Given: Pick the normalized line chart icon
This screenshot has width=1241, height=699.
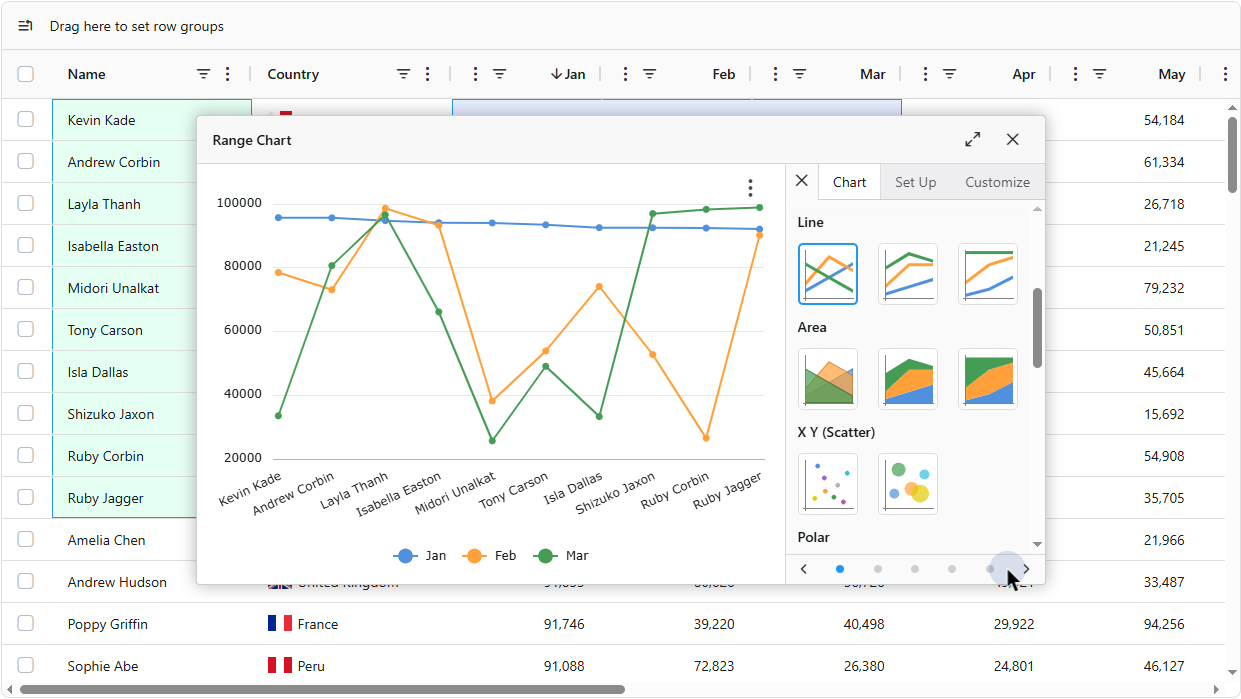Looking at the screenshot, I should point(987,273).
